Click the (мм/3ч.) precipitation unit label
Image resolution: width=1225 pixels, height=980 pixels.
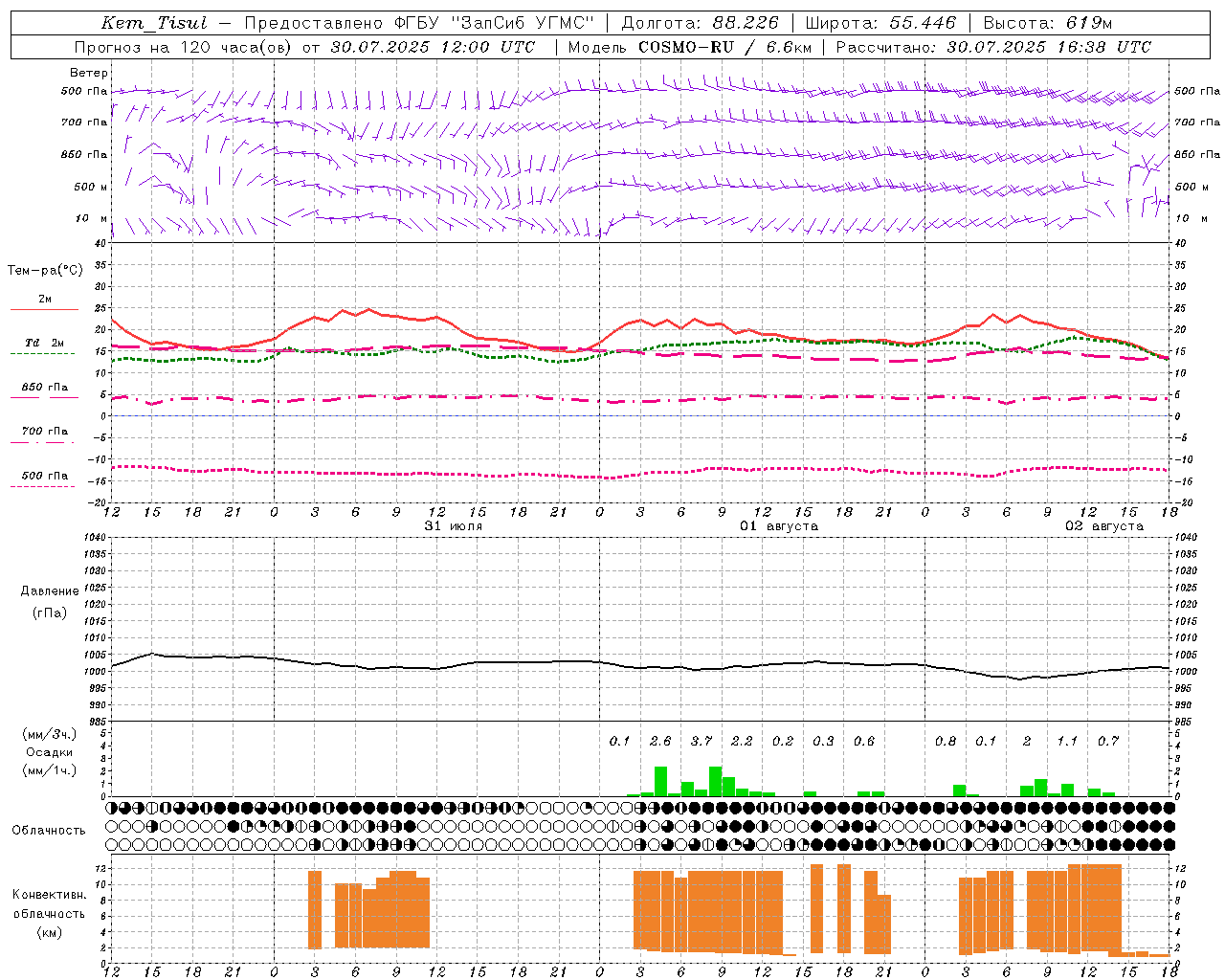pyautogui.click(x=50, y=734)
